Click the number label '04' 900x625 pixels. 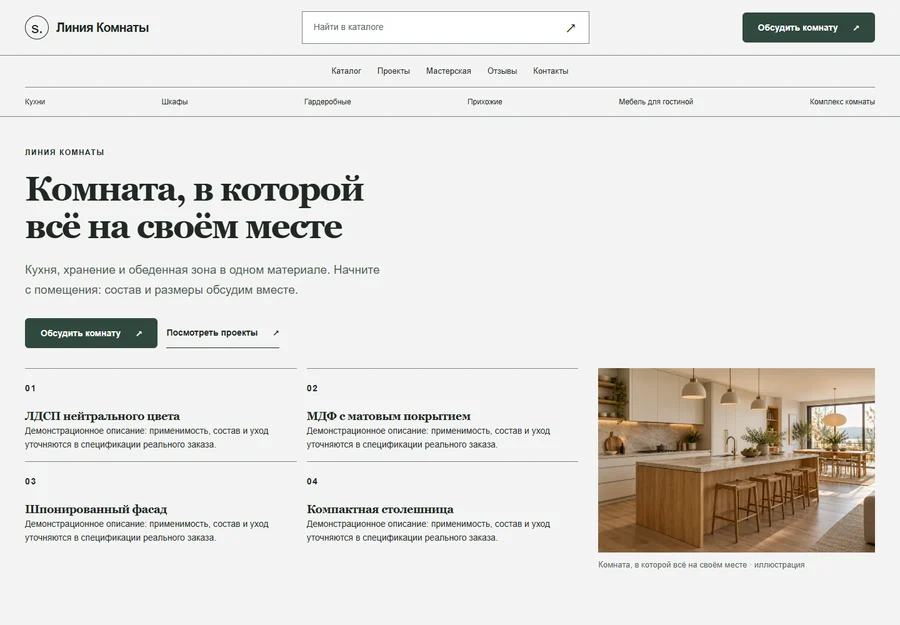[x=312, y=482]
